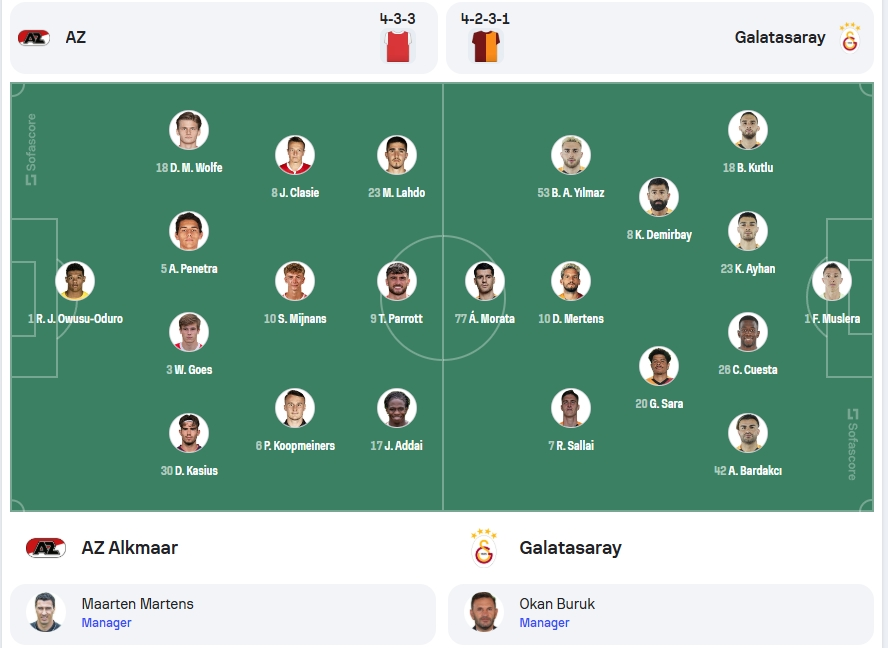Open T. Parrott player avatar
The image size is (888, 648).
(397, 281)
